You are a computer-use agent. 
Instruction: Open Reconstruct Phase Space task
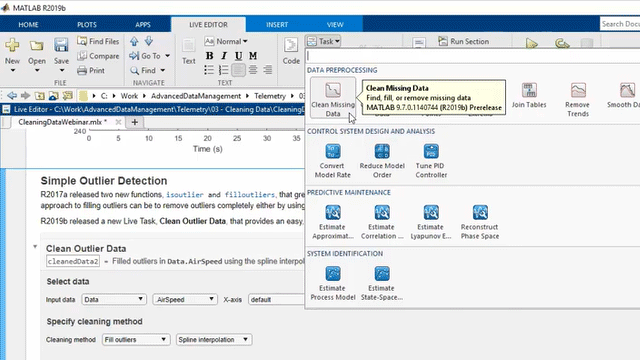[480, 222]
